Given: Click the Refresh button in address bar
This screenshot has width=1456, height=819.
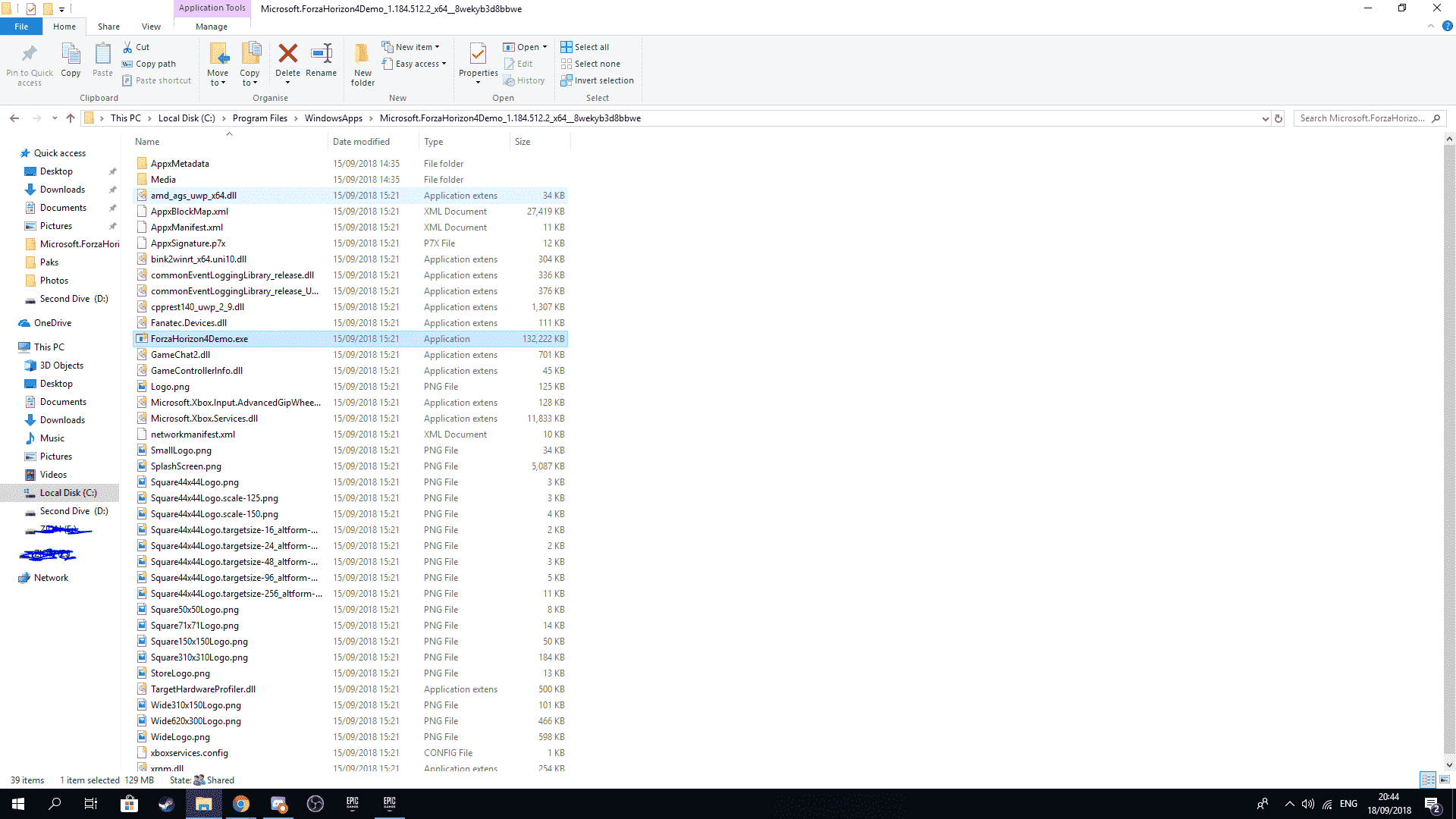Looking at the screenshot, I should 1279,118.
